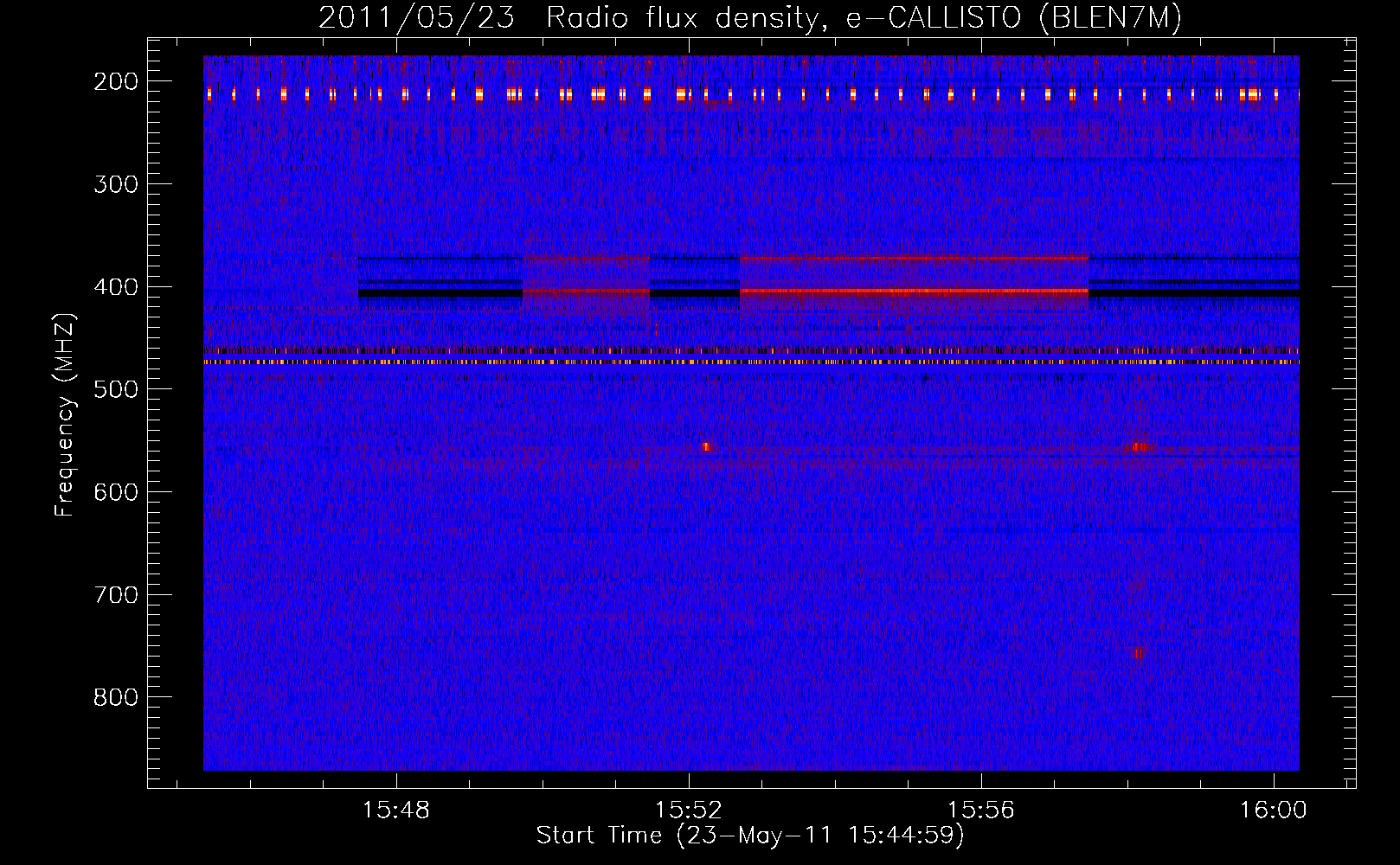Click the 800 frequency tick label

point(115,697)
